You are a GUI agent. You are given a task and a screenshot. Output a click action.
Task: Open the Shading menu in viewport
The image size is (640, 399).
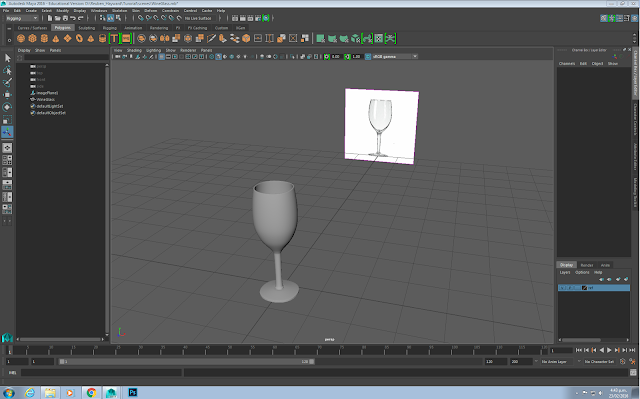[x=134, y=50]
